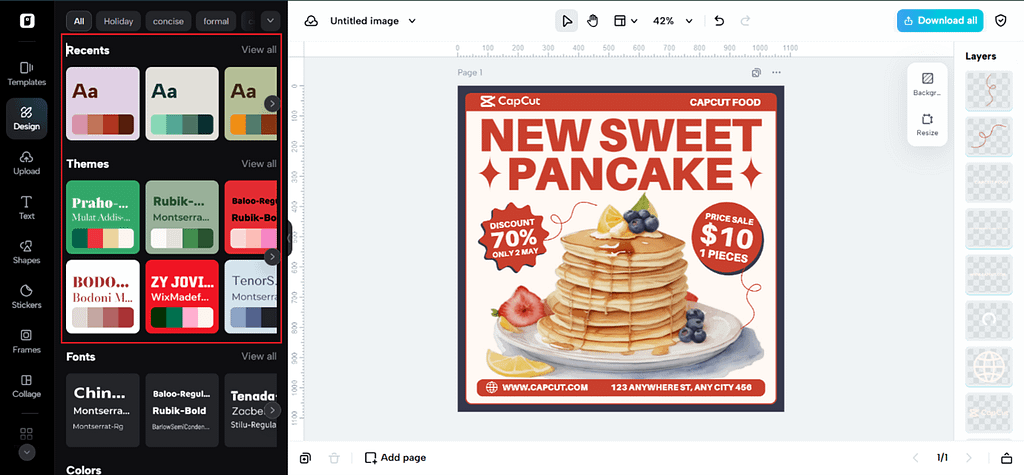Click the Background tool icon

tap(927, 83)
